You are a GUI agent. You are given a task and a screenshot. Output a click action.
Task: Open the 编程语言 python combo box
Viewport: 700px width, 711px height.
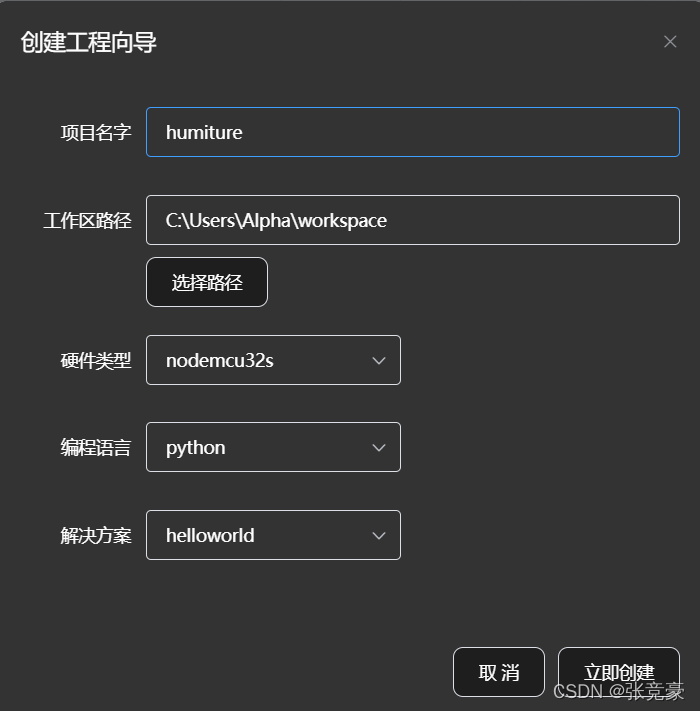[x=273, y=447]
